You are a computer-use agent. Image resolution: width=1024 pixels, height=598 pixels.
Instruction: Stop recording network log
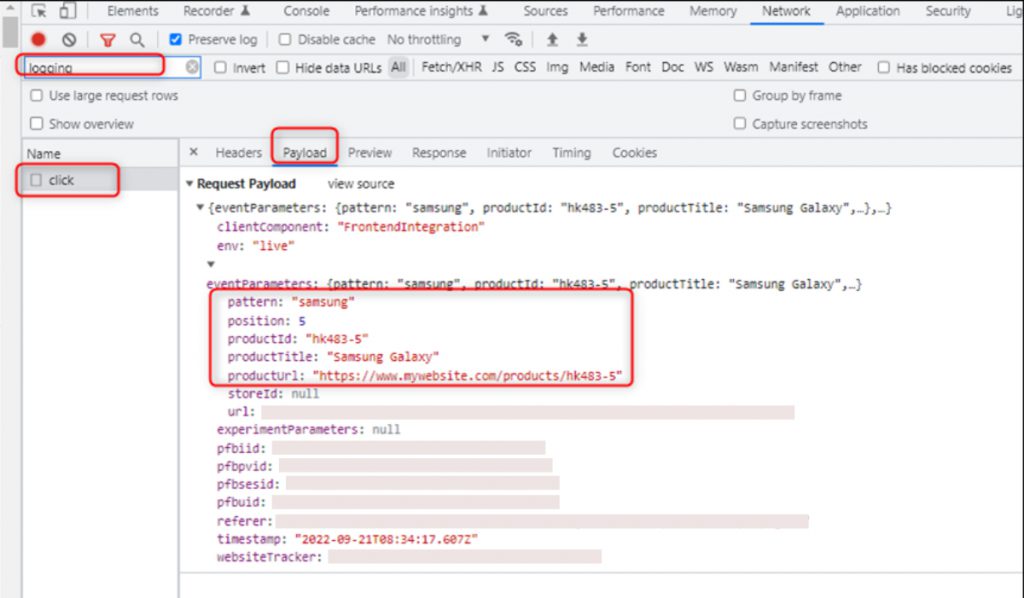click(39, 40)
